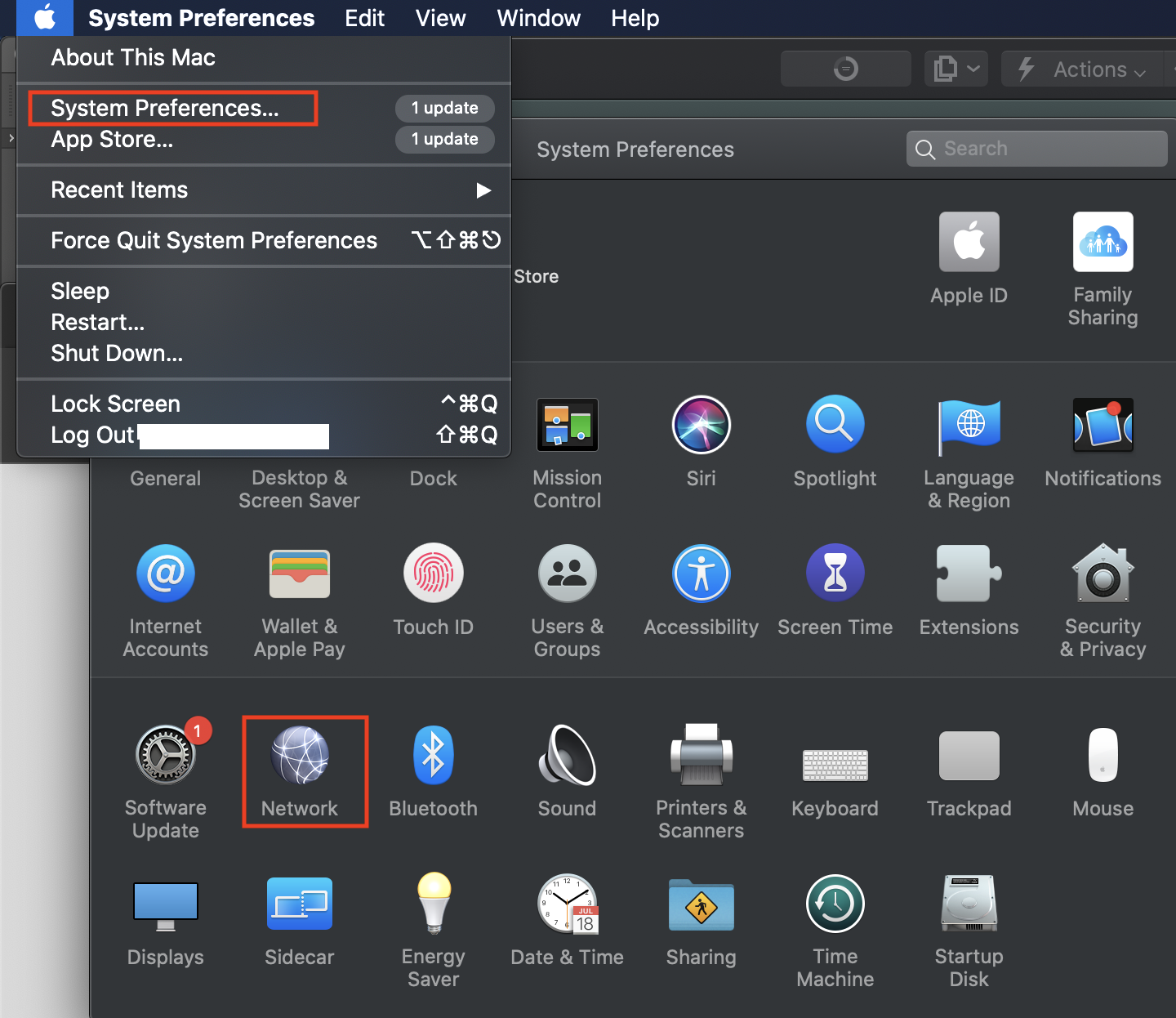The image size is (1176, 1018).
Task: Open the Help menu
Action: pos(635,18)
